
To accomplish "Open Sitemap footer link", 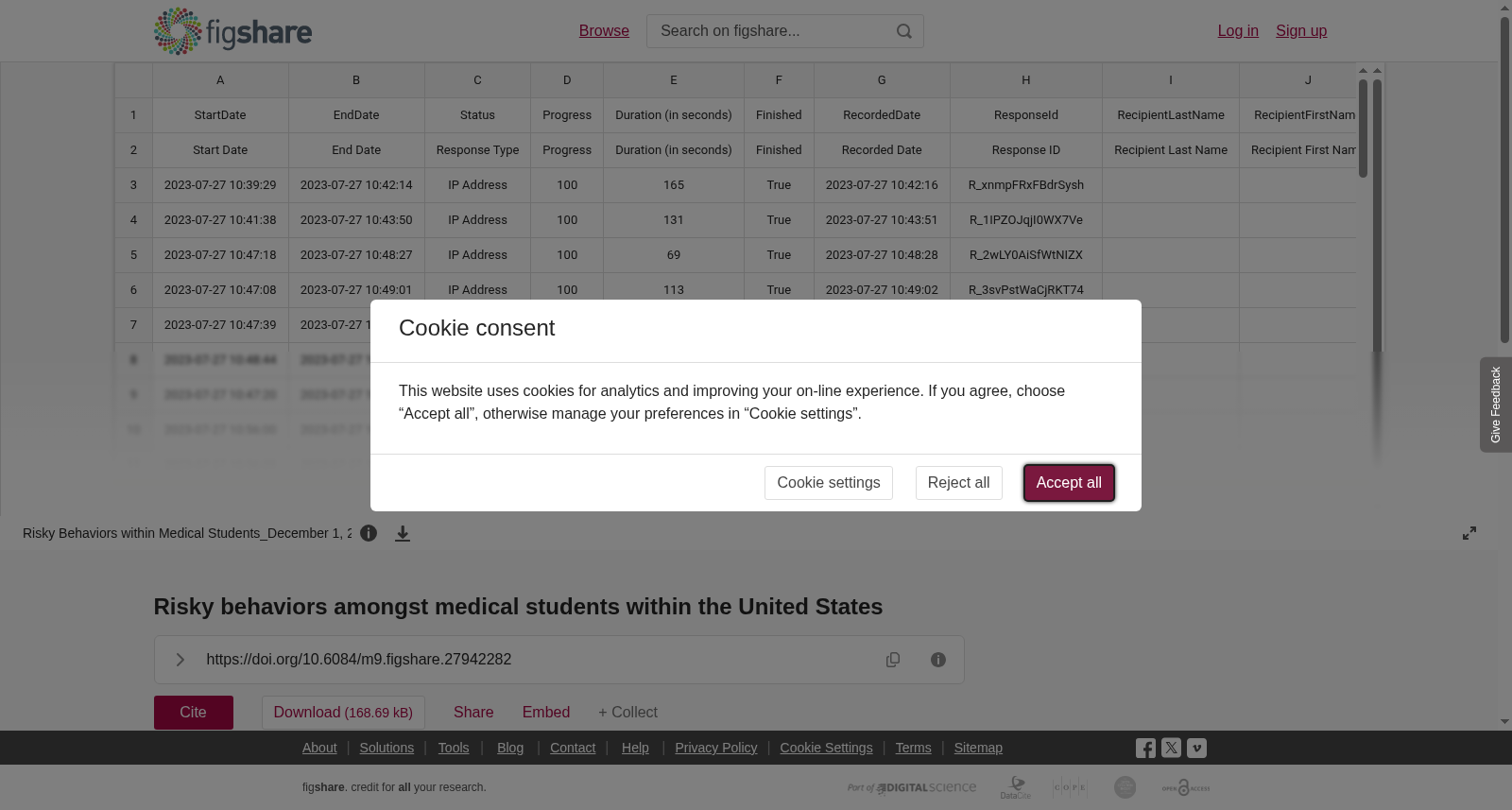I will click(978, 748).
